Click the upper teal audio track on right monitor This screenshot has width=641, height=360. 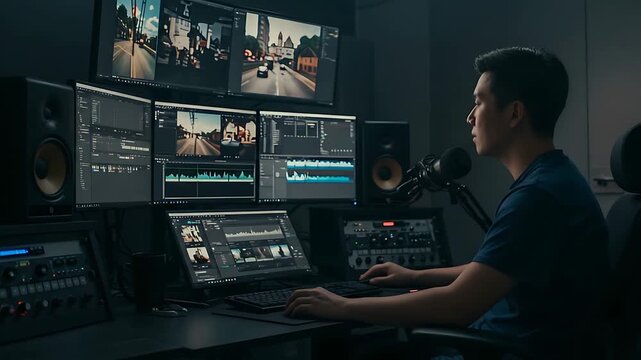[320, 164]
